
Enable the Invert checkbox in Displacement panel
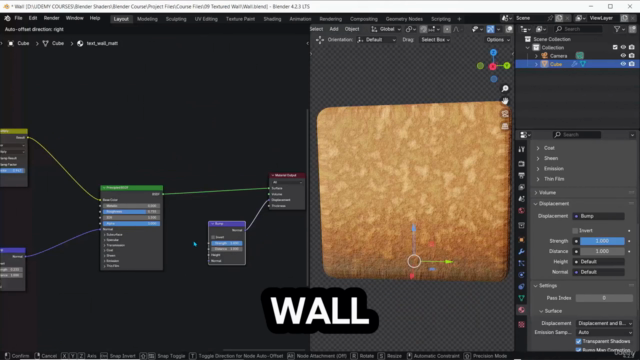pyautogui.click(x=575, y=231)
